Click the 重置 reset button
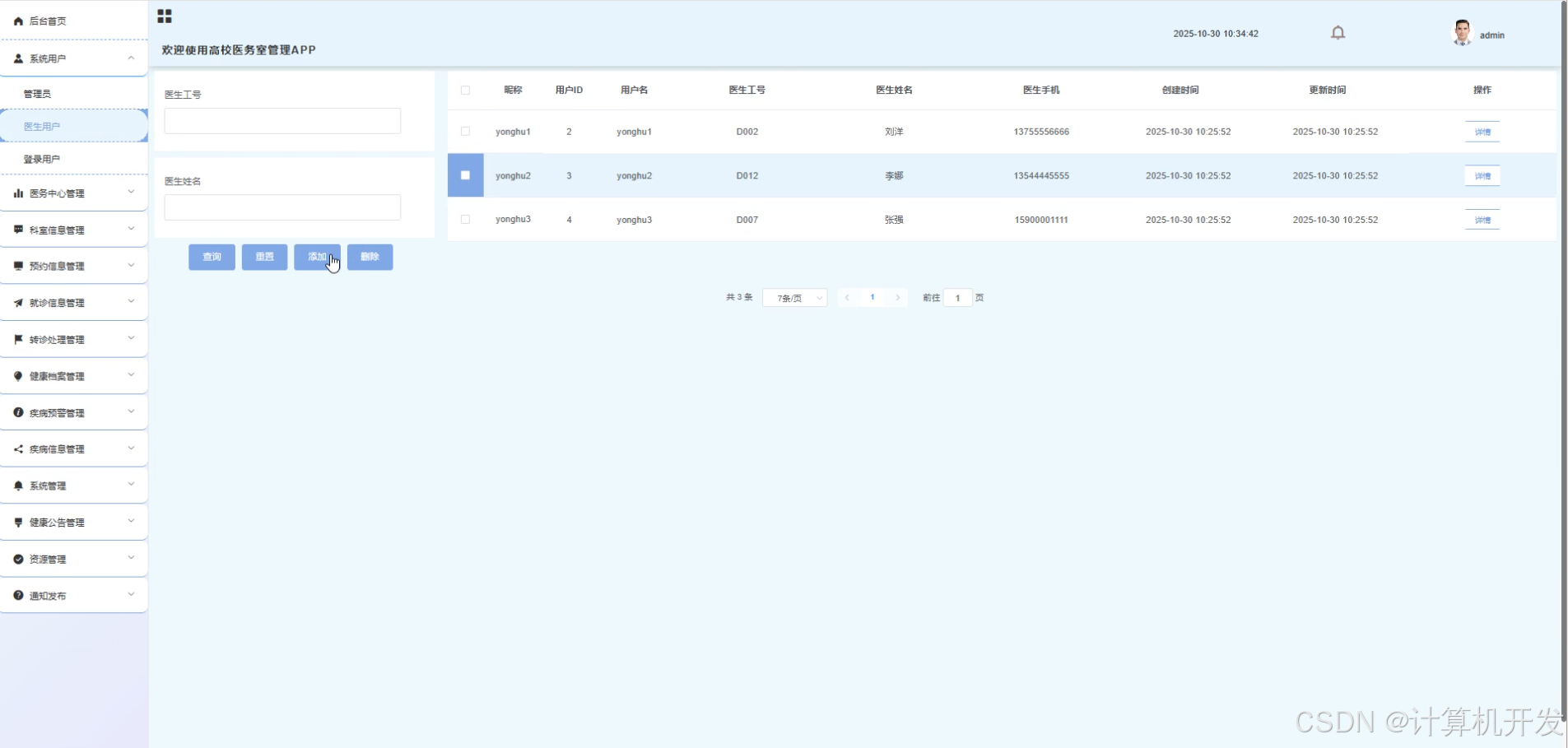 [x=264, y=257]
